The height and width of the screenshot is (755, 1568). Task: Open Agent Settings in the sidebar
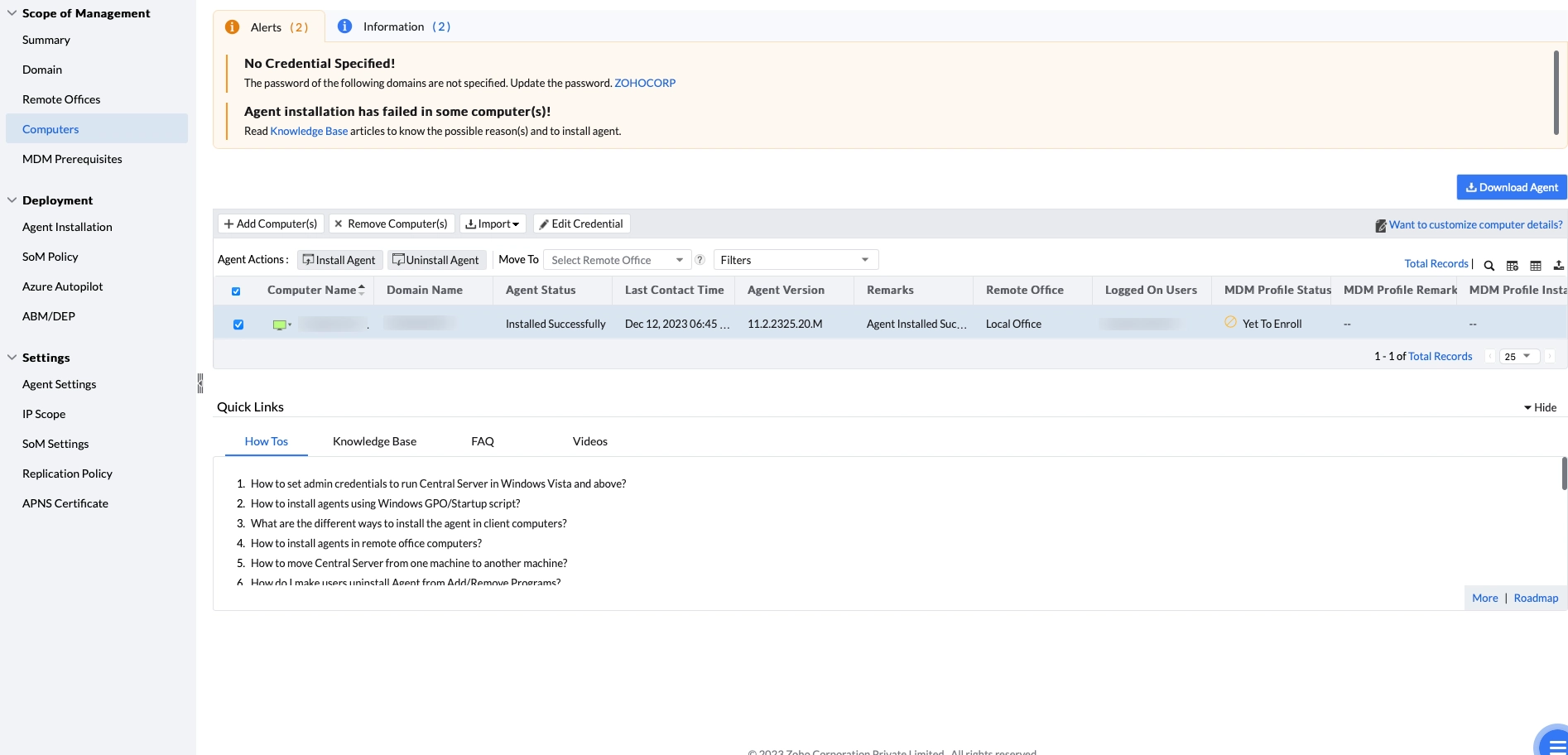pos(60,384)
